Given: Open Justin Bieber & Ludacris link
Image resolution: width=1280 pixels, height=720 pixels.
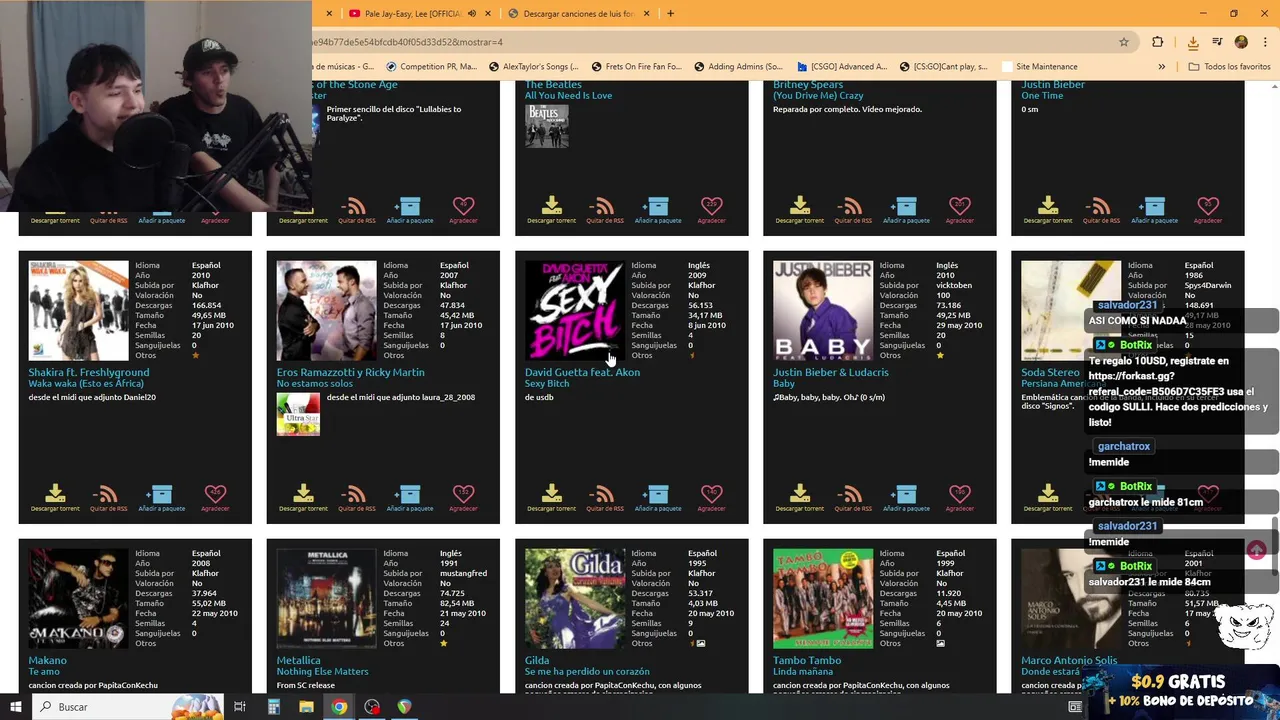Looking at the screenshot, I should click(x=830, y=372).
